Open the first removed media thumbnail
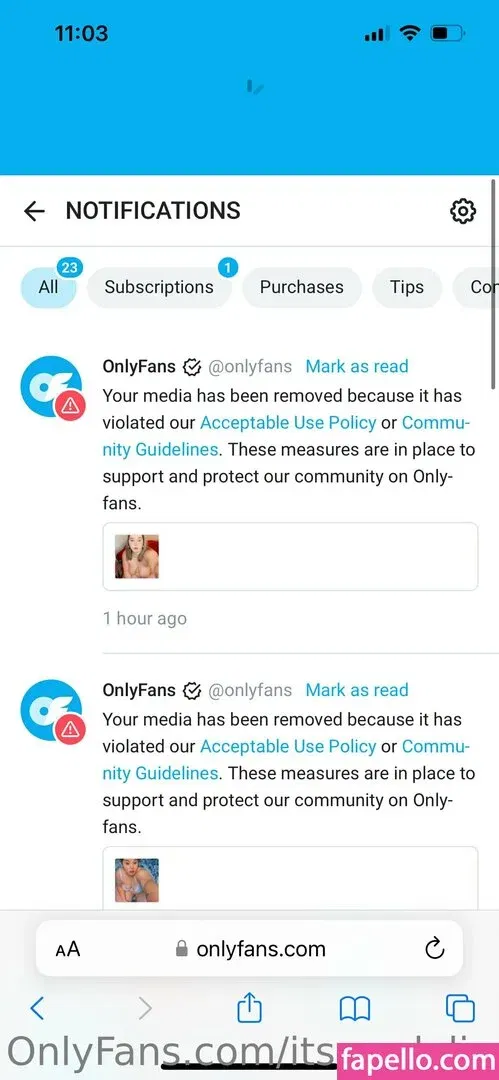This screenshot has height=1080, width=499. pyautogui.click(x=136, y=557)
